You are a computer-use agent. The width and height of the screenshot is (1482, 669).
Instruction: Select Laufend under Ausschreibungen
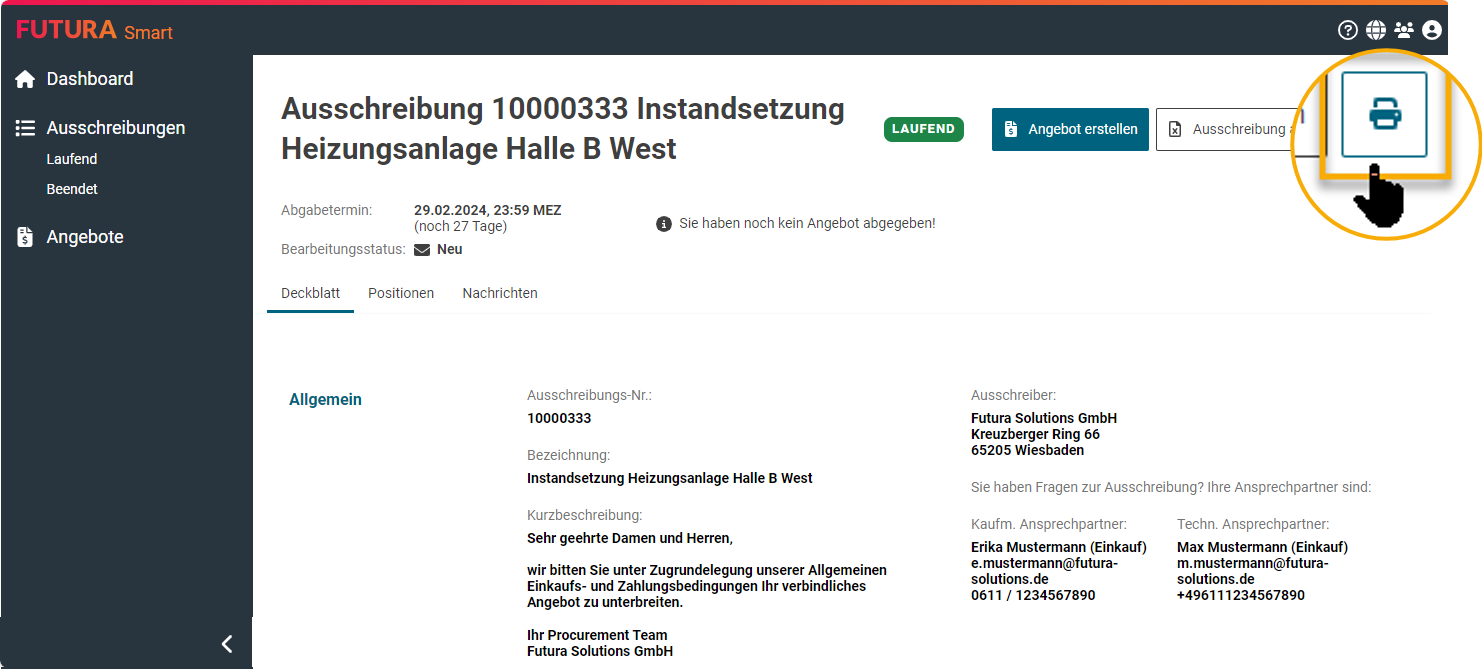[x=72, y=159]
